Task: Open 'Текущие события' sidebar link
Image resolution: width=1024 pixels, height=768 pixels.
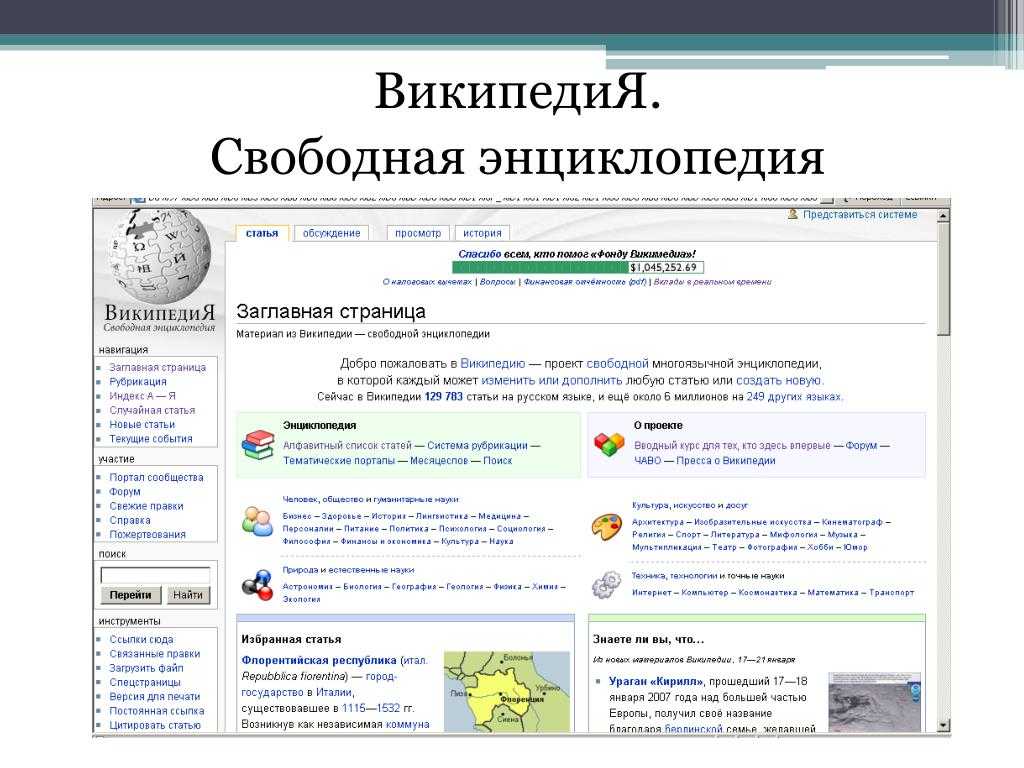Action: click(151, 439)
